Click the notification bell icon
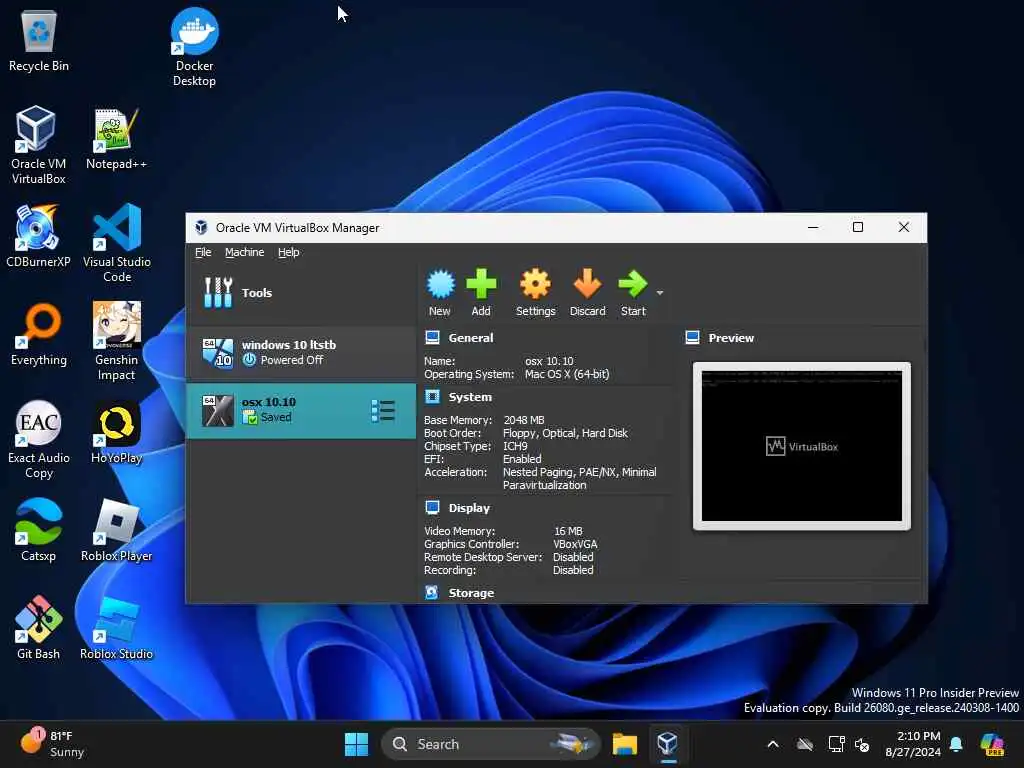 (956, 744)
